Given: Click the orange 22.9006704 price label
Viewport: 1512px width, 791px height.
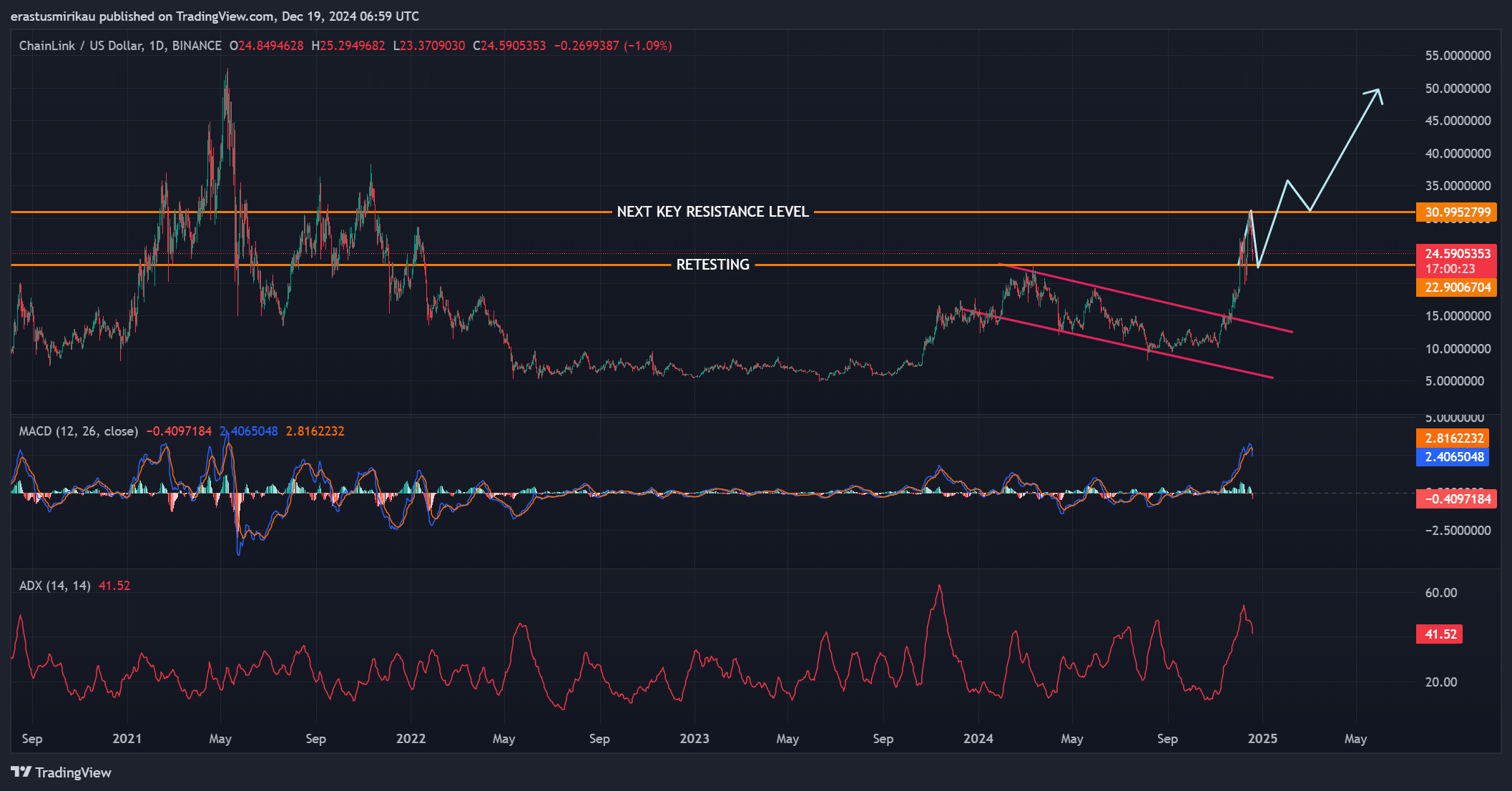Looking at the screenshot, I should pyautogui.click(x=1456, y=288).
